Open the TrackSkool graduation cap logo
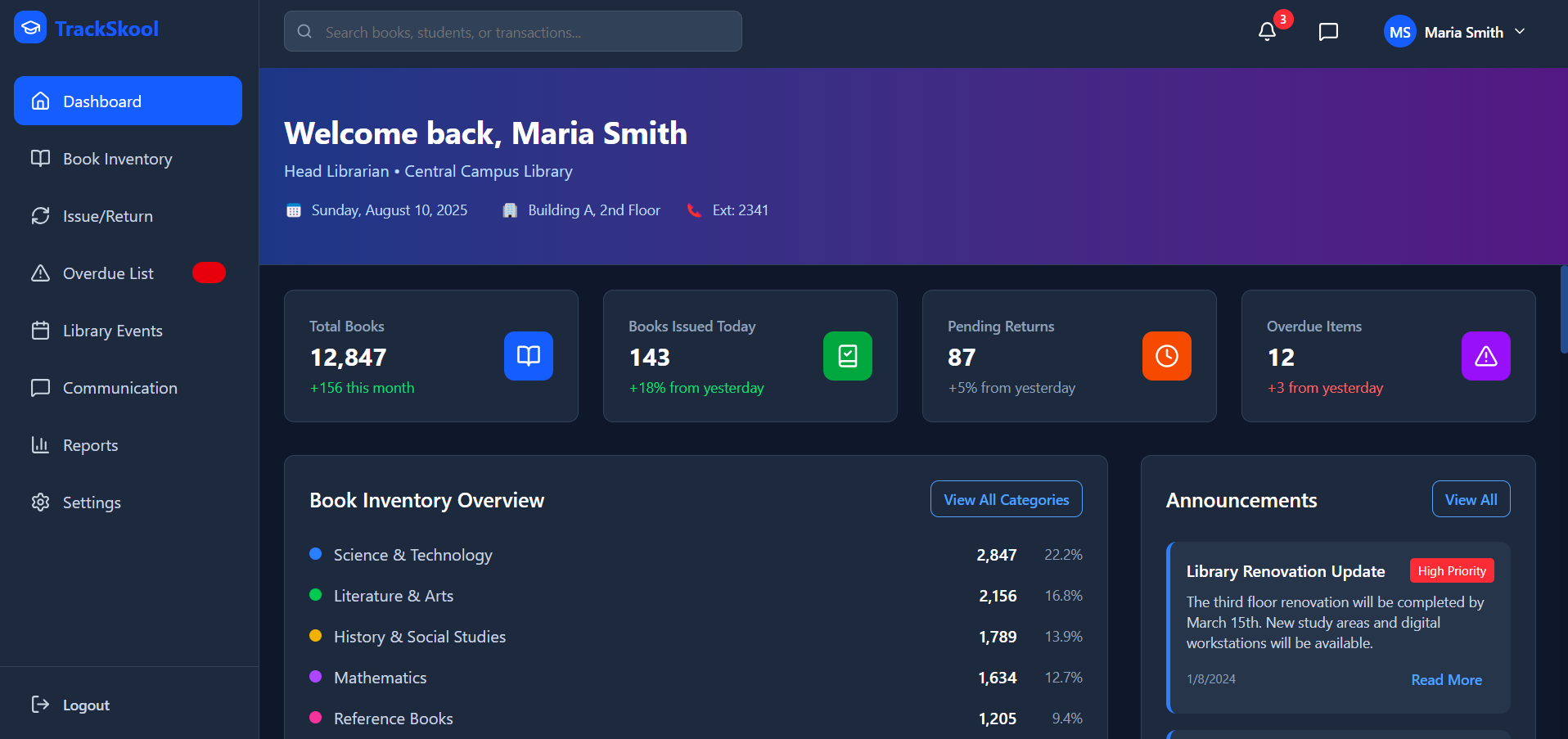Image resolution: width=1568 pixels, height=739 pixels. click(x=29, y=27)
